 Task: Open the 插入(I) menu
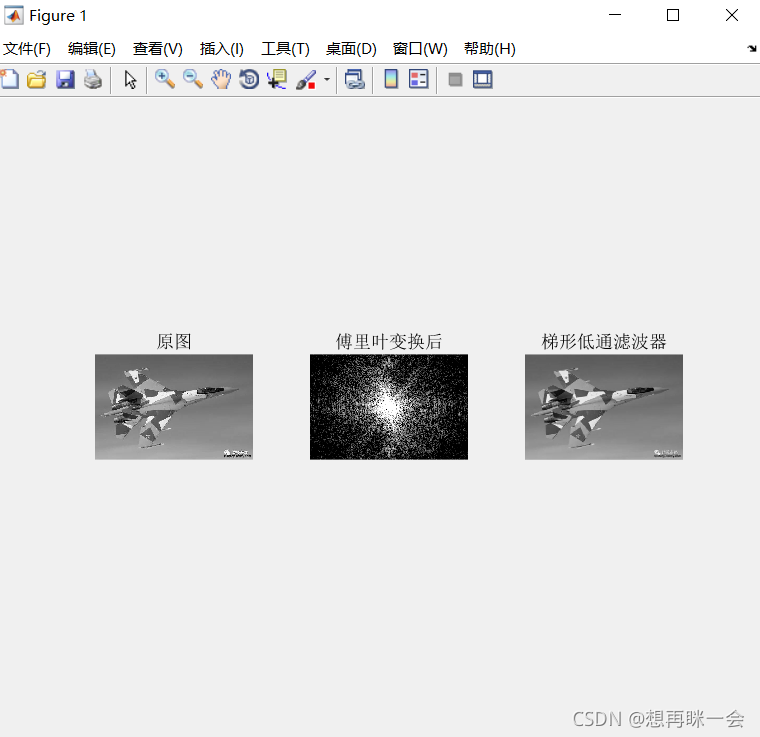222,49
